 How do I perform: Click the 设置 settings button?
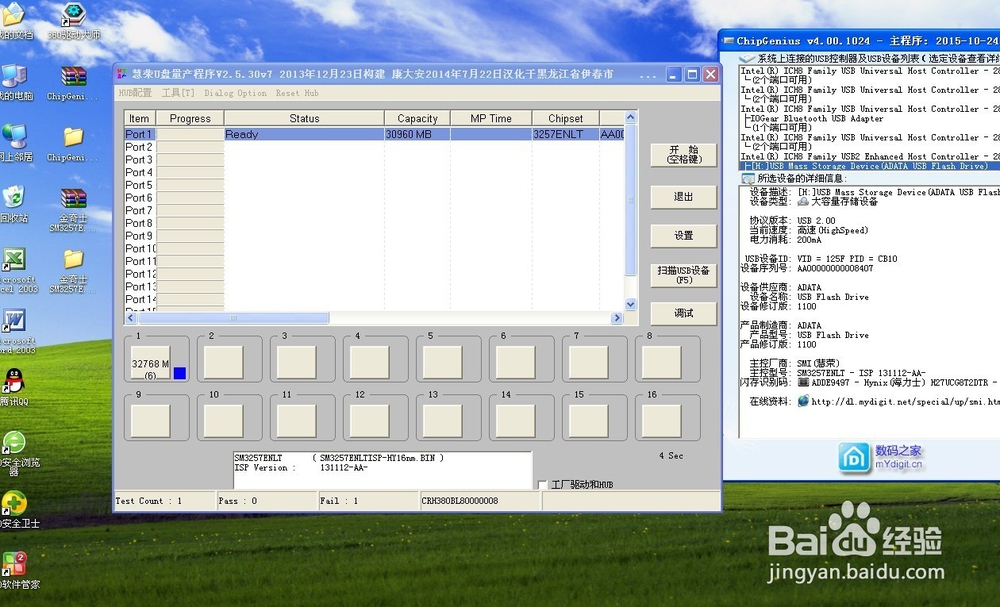684,236
